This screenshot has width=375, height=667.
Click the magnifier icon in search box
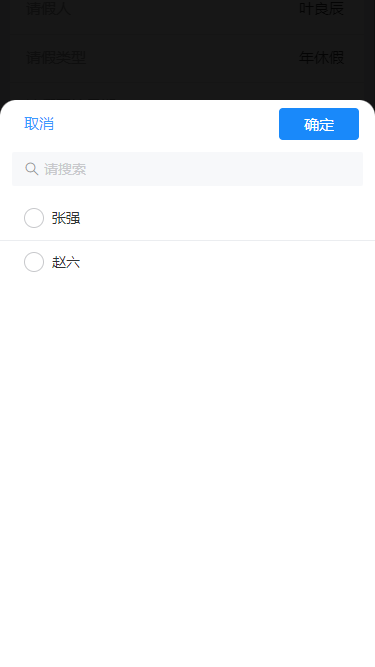click(31, 169)
